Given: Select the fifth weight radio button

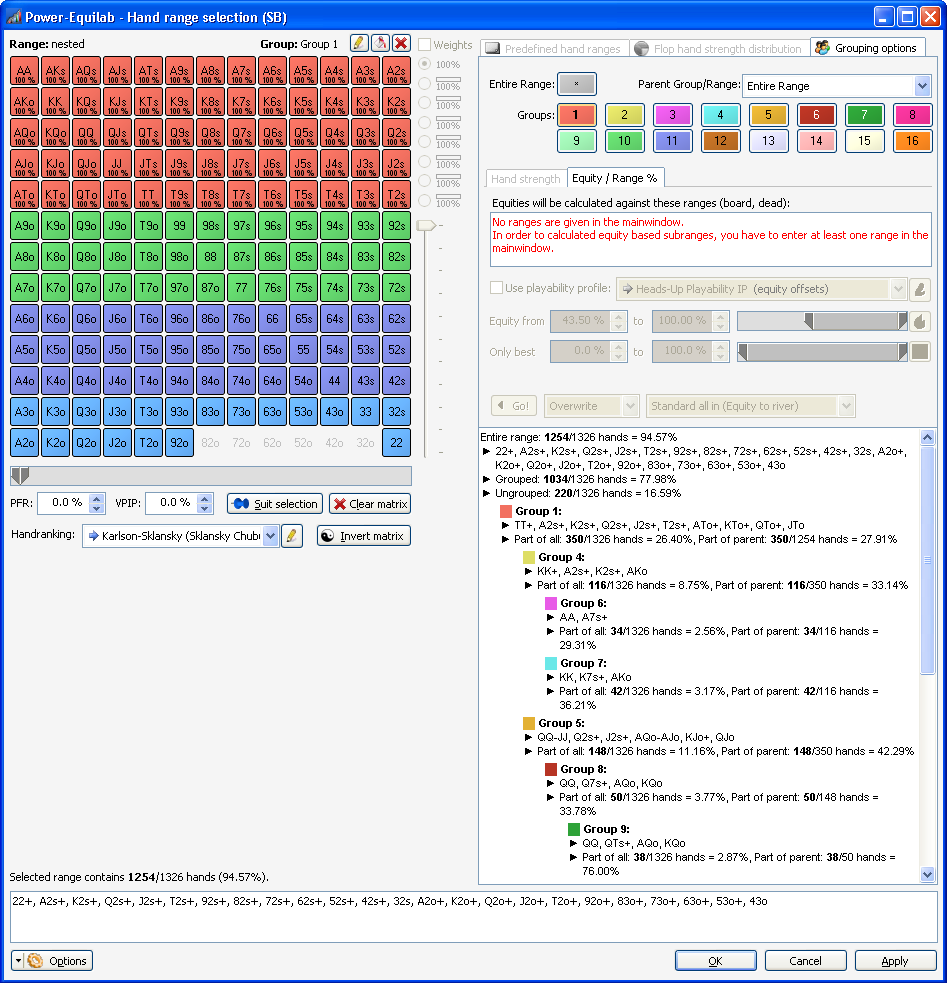Looking at the screenshot, I should tap(425, 142).
